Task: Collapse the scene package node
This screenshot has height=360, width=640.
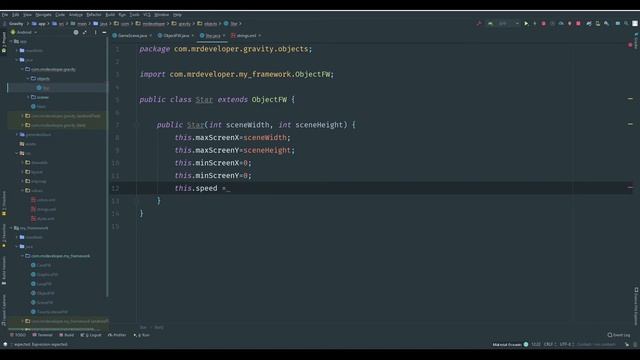Action: click(x=28, y=97)
